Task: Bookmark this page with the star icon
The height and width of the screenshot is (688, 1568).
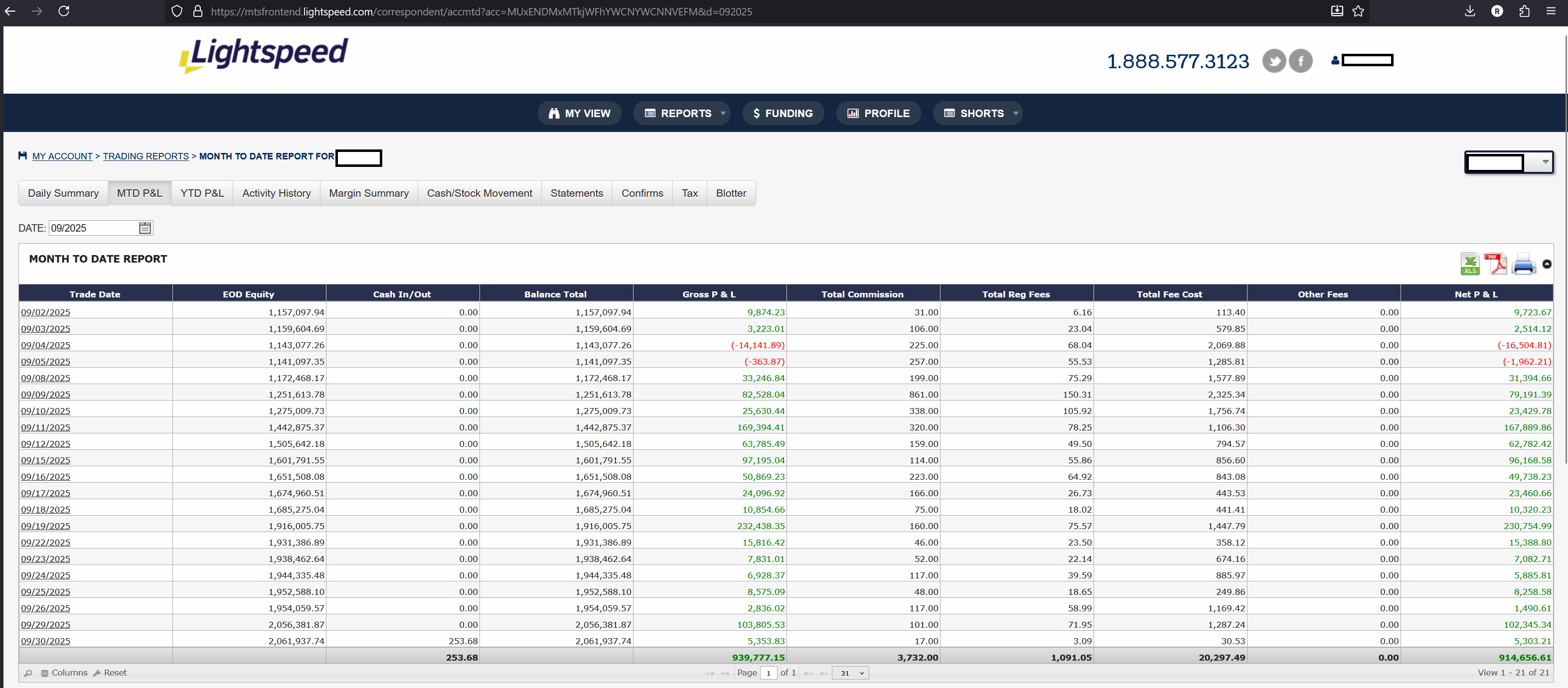Action: pos(1358,11)
